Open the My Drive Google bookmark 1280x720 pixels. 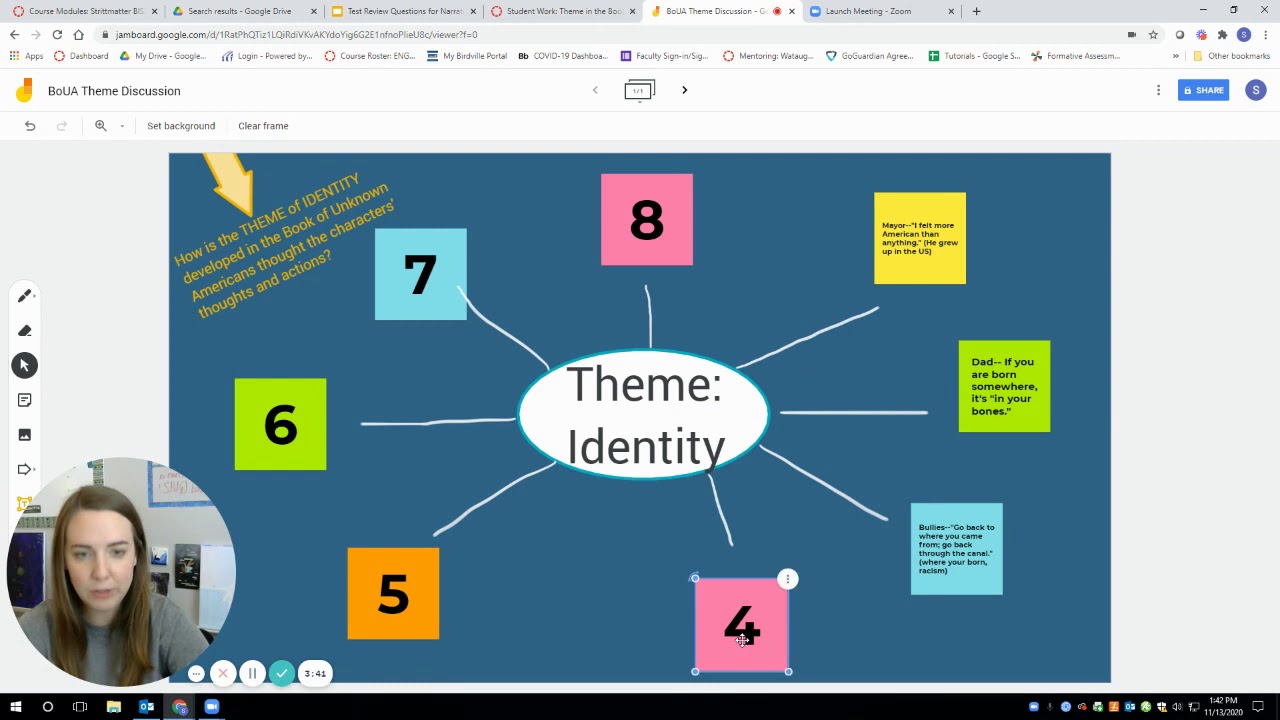pyautogui.click(x=162, y=56)
